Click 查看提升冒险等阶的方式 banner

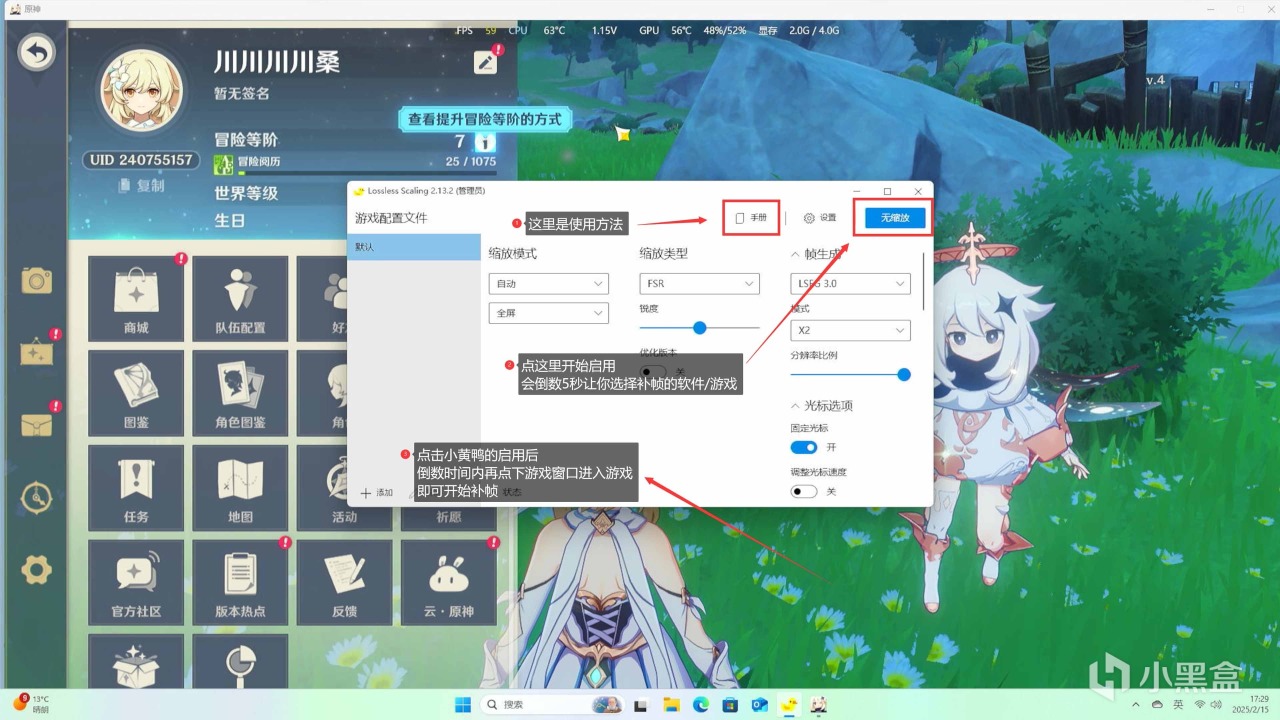pos(484,119)
